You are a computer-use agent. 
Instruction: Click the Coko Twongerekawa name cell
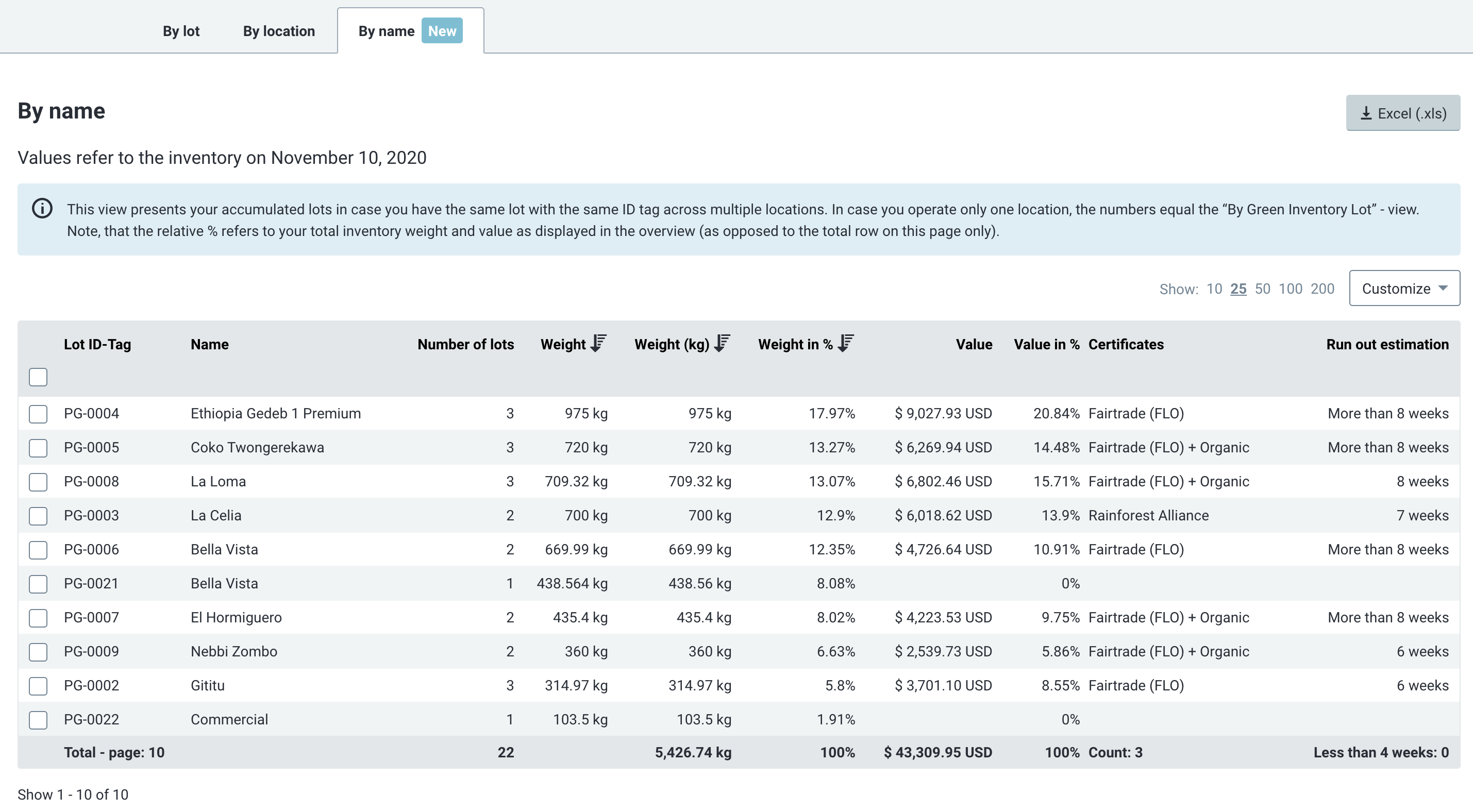[x=257, y=447]
